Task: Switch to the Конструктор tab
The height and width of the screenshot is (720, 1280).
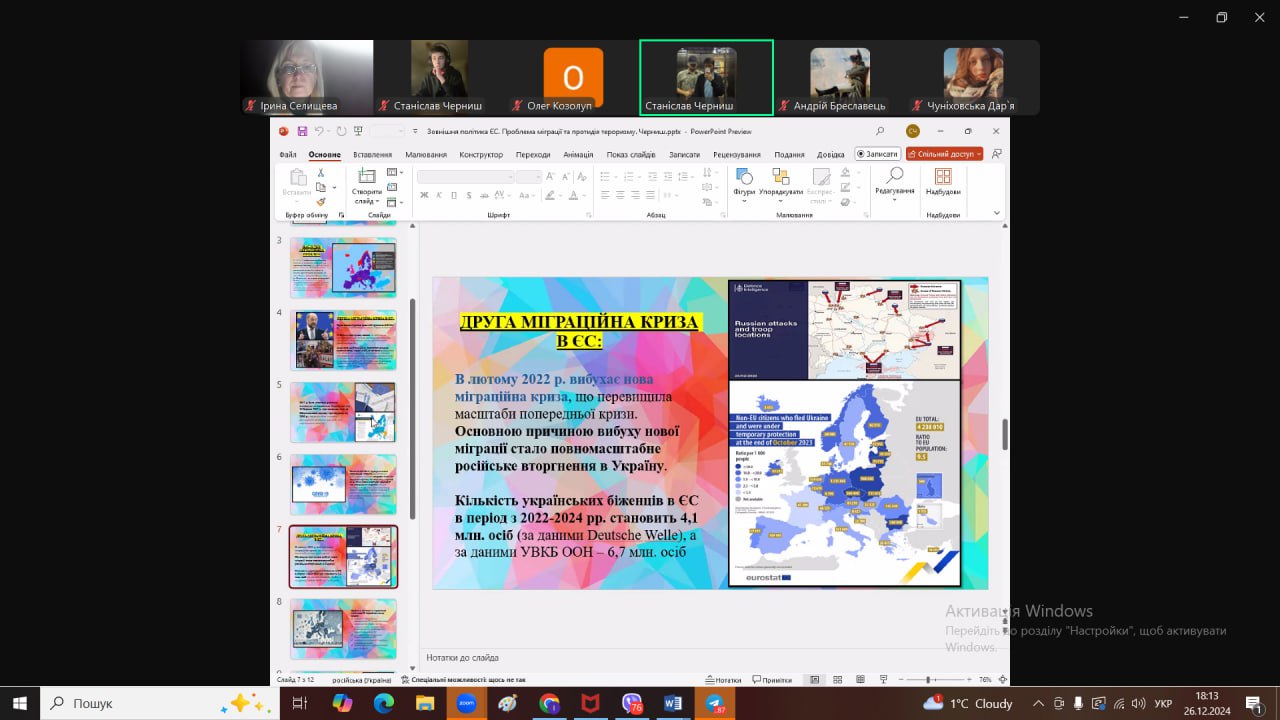Action: tap(481, 155)
